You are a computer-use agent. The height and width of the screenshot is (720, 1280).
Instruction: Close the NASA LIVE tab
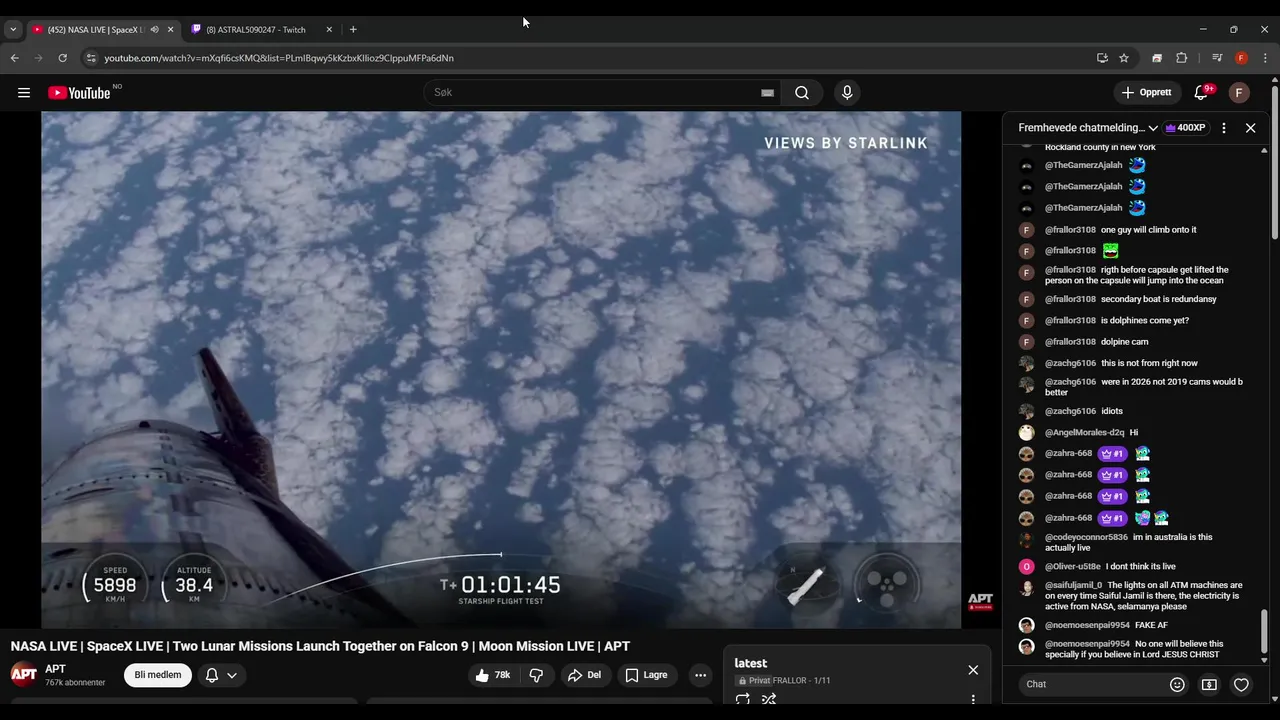(170, 29)
